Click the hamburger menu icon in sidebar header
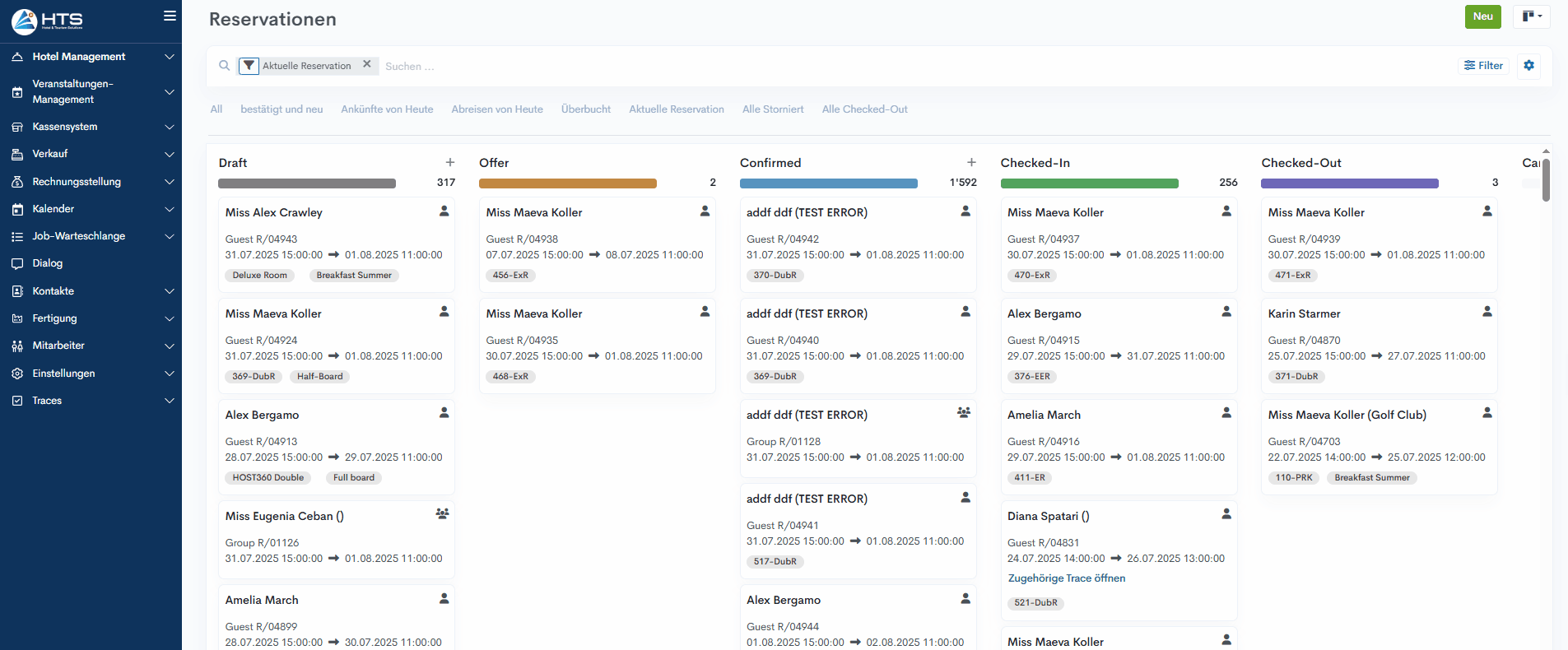 (170, 16)
